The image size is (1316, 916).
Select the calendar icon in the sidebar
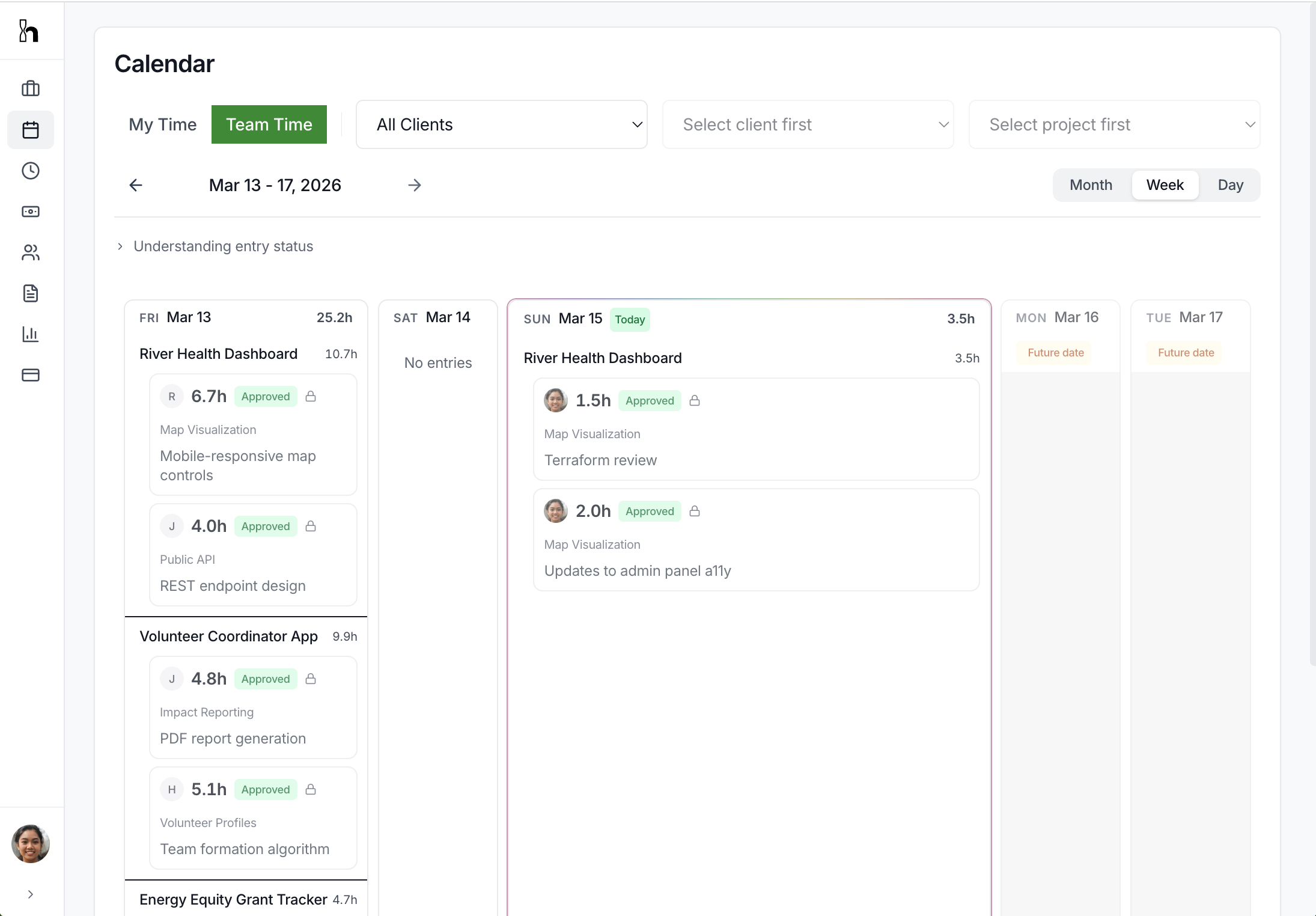click(31, 129)
